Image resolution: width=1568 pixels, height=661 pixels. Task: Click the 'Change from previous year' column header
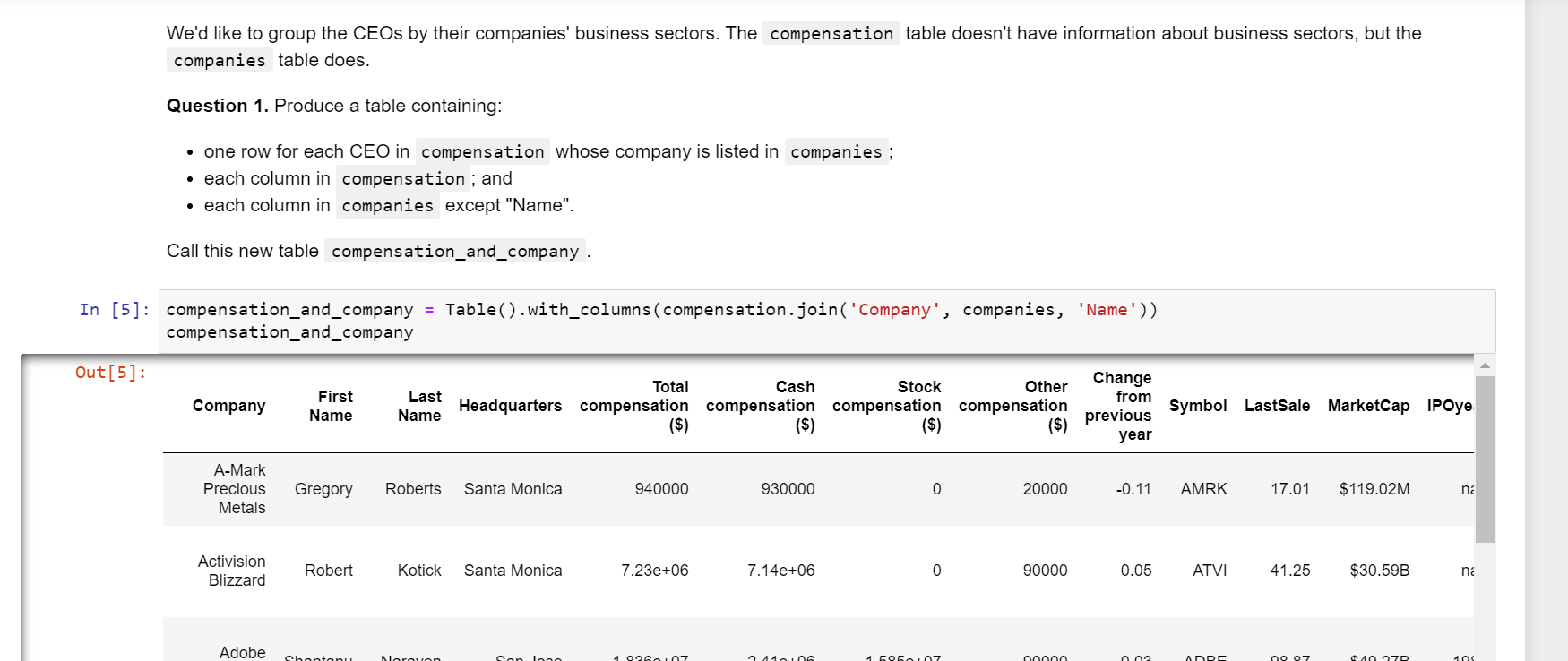point(1118,406)
